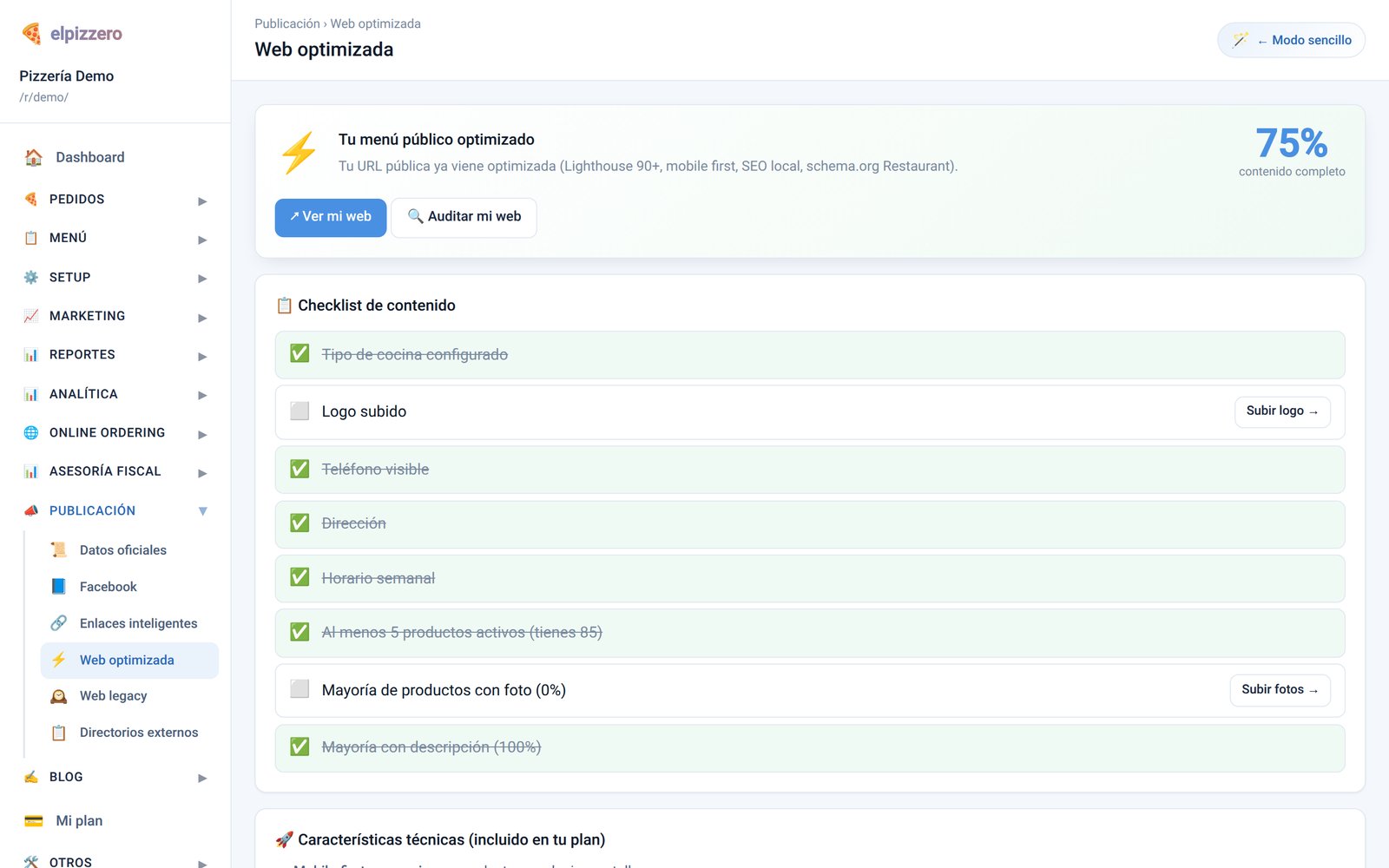Click the Dashboard house icon

34,157
